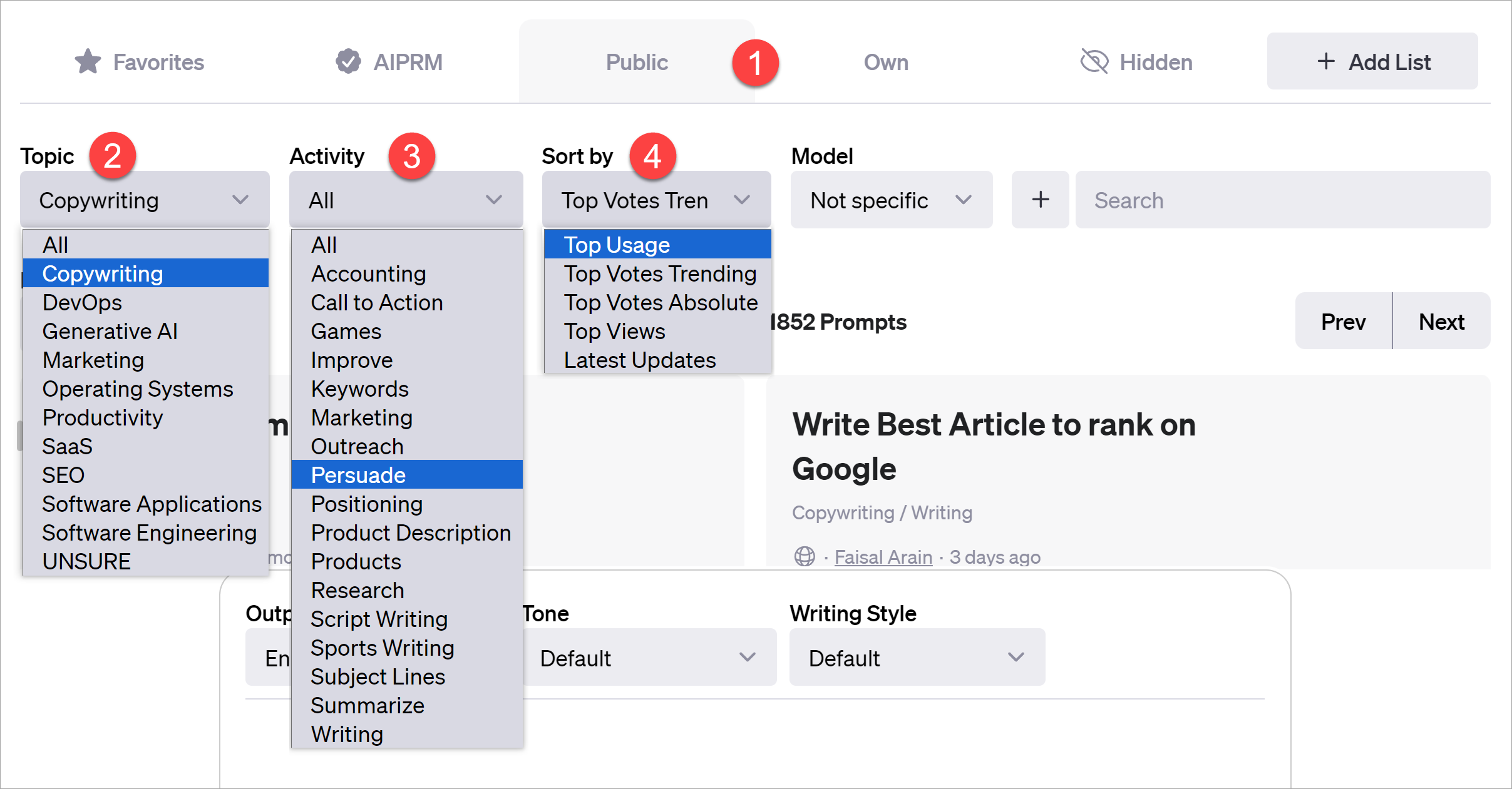This screenshot has height=789, width=1512.
Task: Click the AIPRM verified badge icon
Action: point(348,61)
